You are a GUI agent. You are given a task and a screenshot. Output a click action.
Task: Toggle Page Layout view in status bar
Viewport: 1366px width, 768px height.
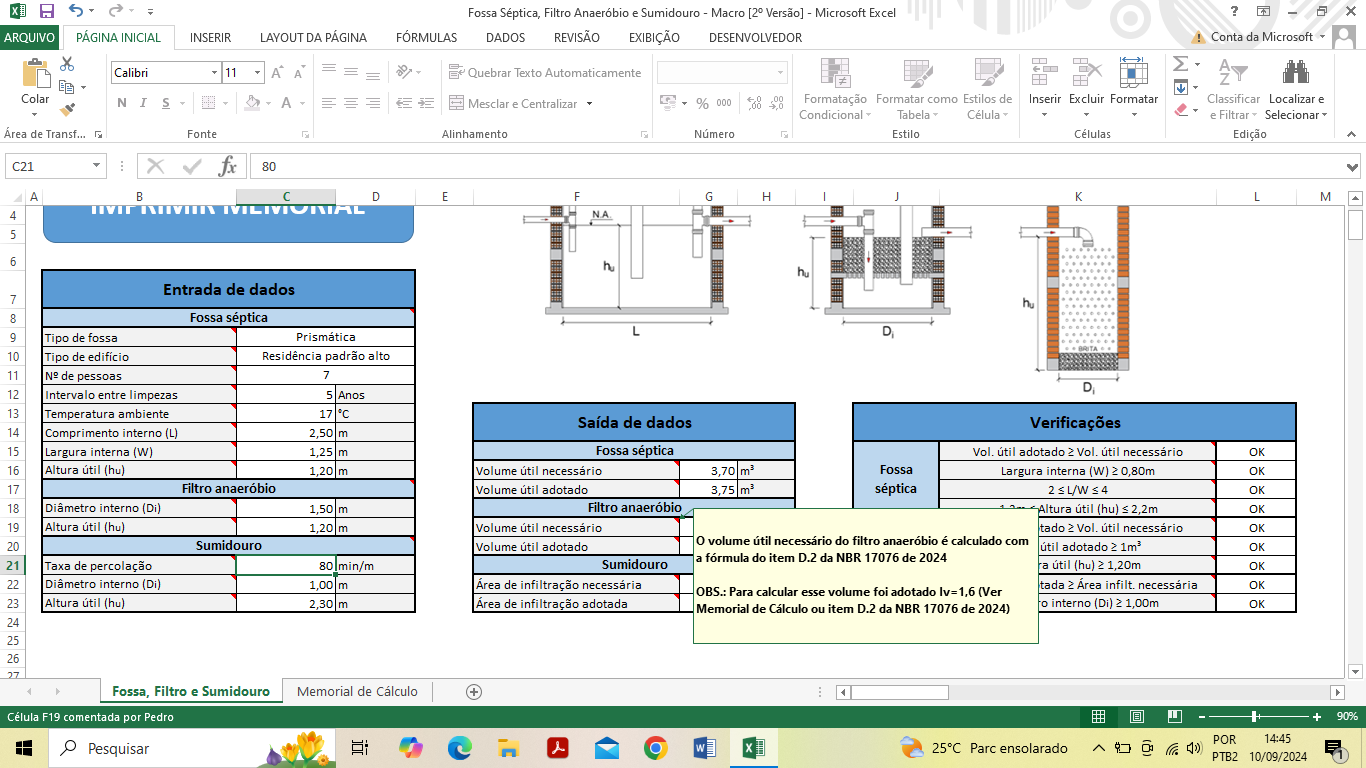(1136, 716)
